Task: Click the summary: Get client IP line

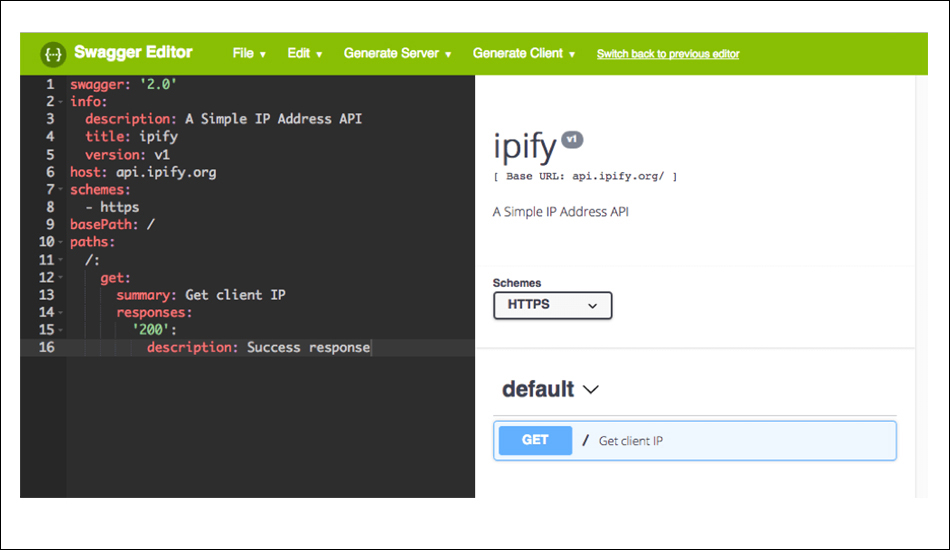Action: click(201, 295)
